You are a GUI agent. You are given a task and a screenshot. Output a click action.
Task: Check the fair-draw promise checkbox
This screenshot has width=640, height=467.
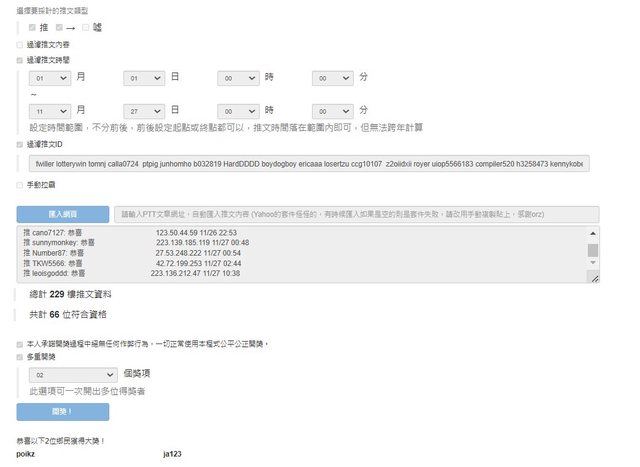pos(20,343)
